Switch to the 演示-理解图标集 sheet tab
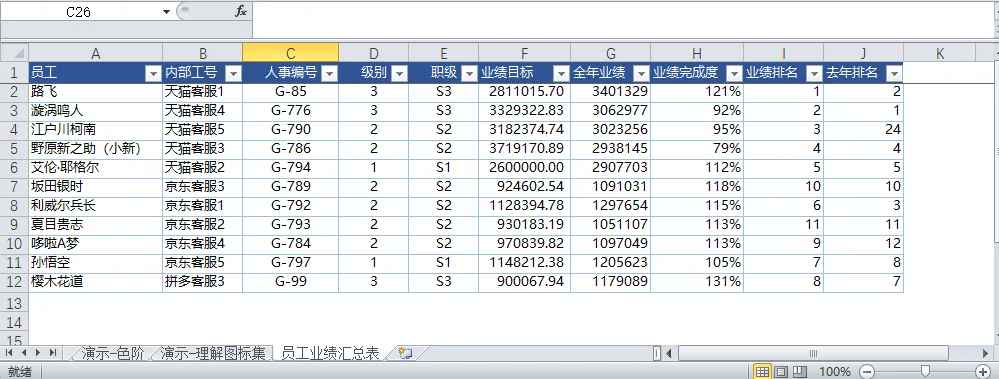Image resolution: width=999 pixels, height=379 pixels. click(213, 353)
